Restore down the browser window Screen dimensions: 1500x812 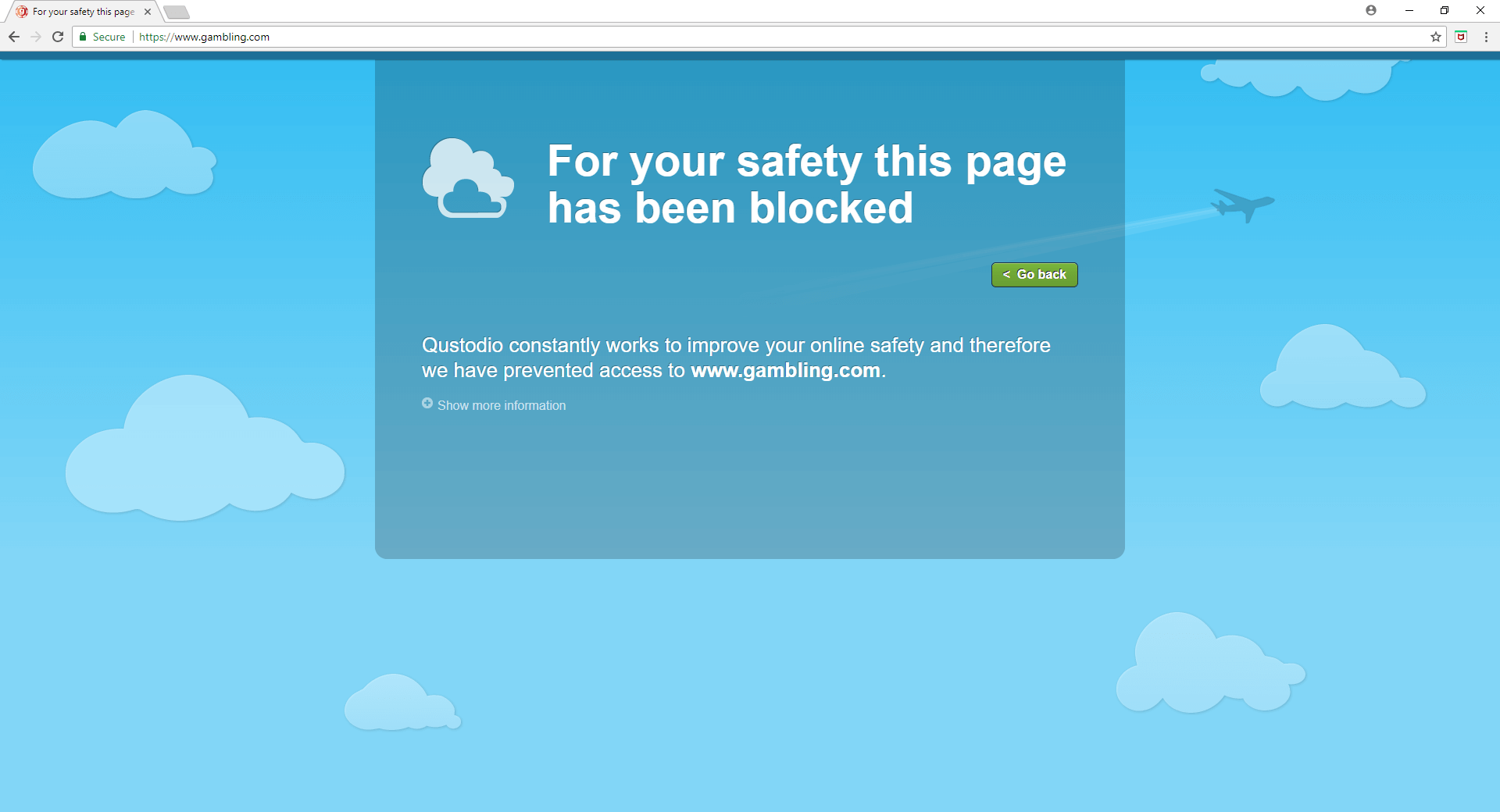coord(1445,10)
